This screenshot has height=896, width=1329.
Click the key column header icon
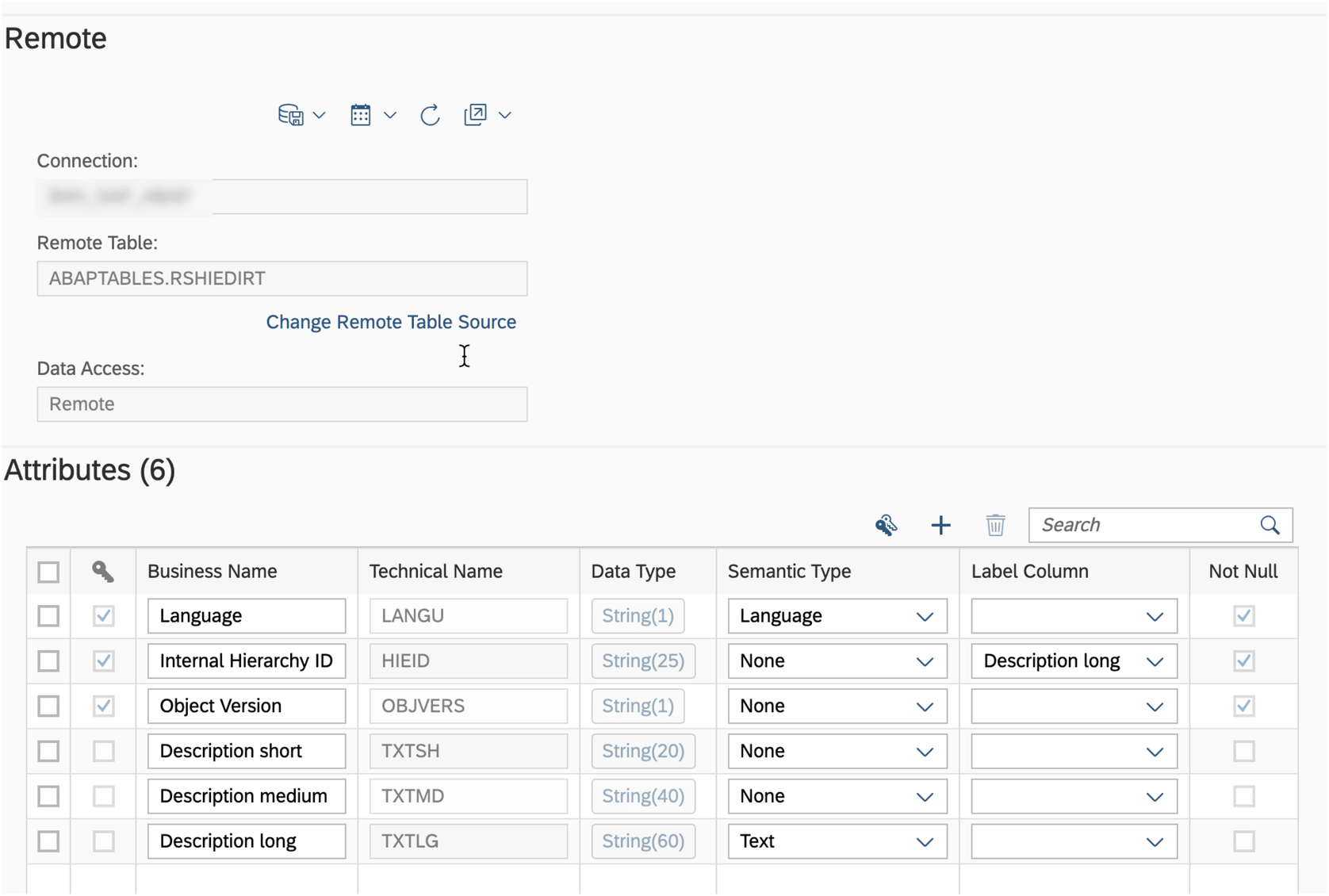pyautogui.click(x=103, y=571)
